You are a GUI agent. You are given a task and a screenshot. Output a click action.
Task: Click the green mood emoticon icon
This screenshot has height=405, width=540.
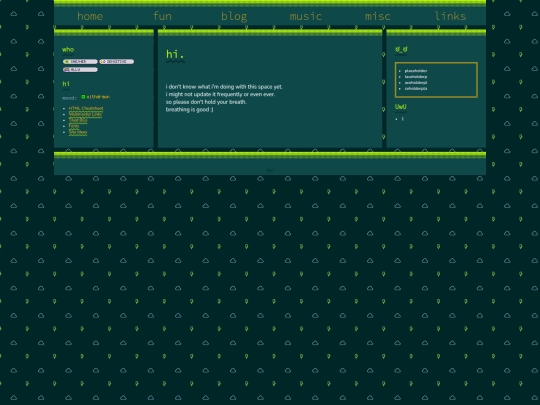pos(83,97)
